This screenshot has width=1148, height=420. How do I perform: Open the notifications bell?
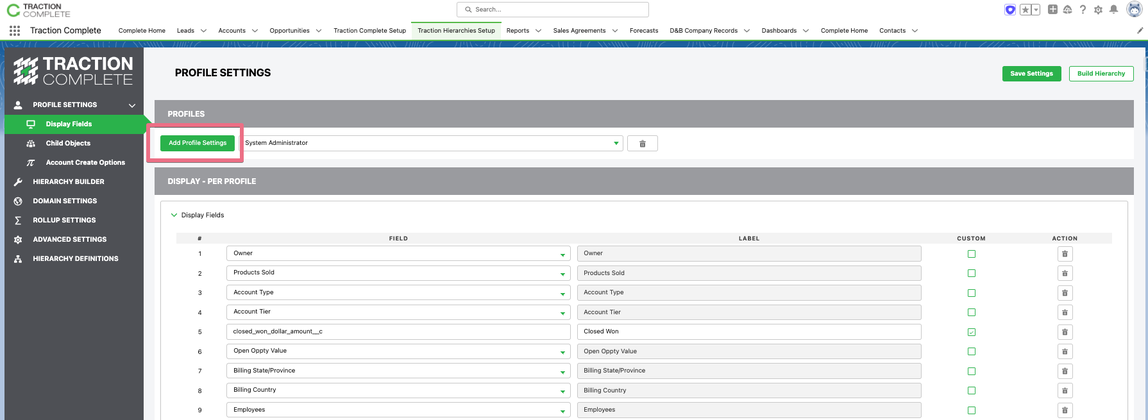1114,10
